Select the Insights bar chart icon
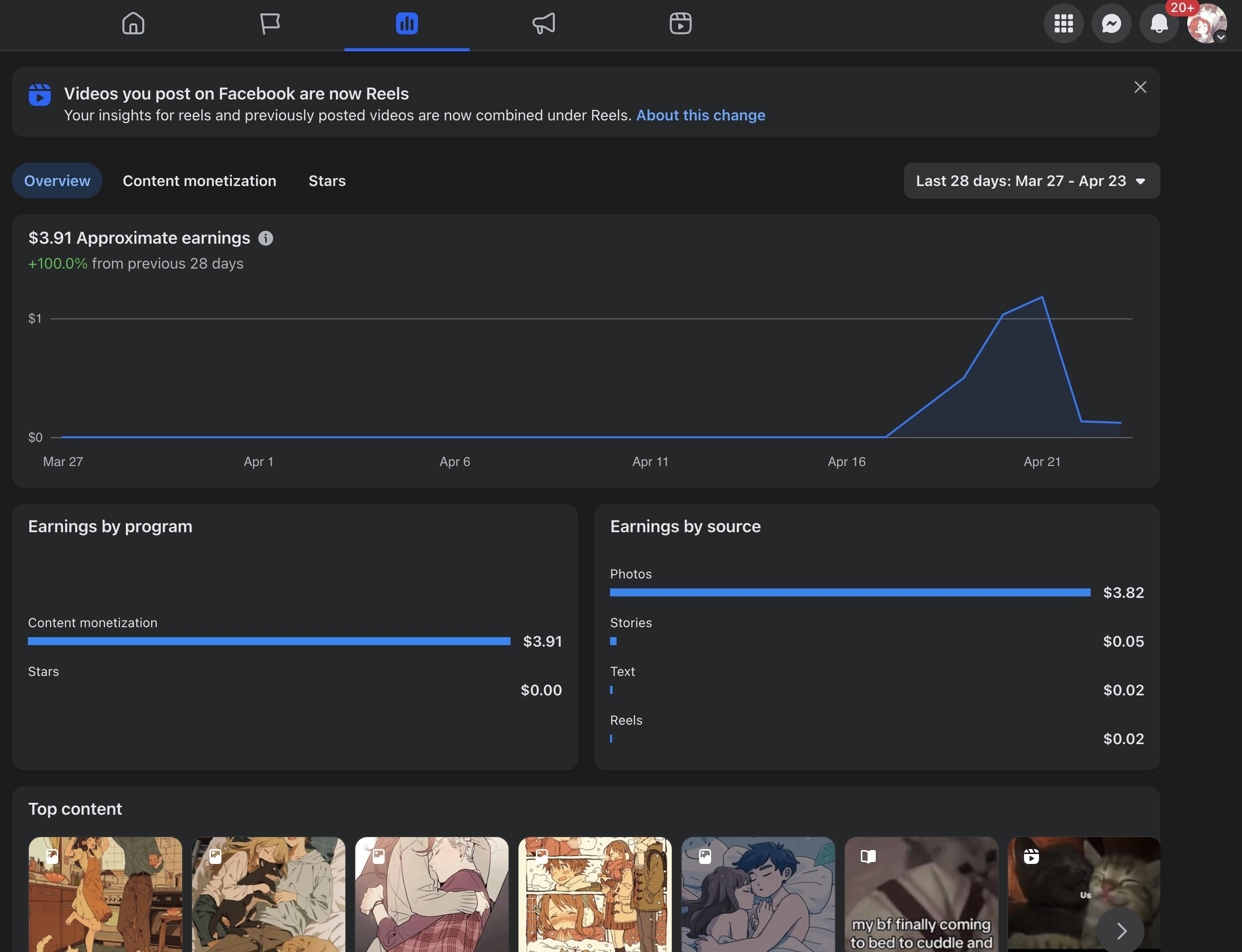 pyautogui.click(x=407, y=24)
